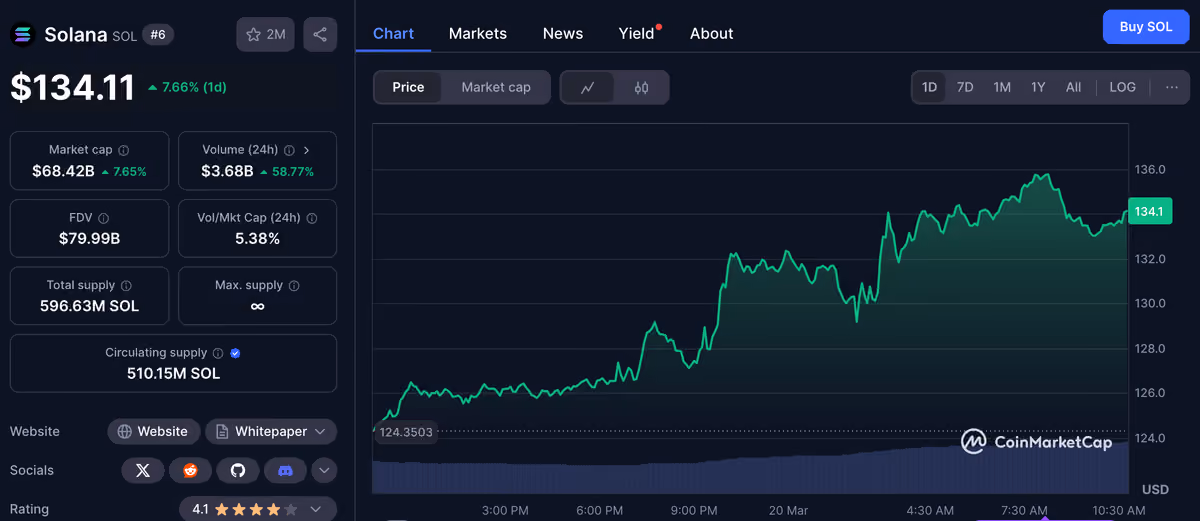Open the News tab
1200x521 pixels.
tap(563, 33)
